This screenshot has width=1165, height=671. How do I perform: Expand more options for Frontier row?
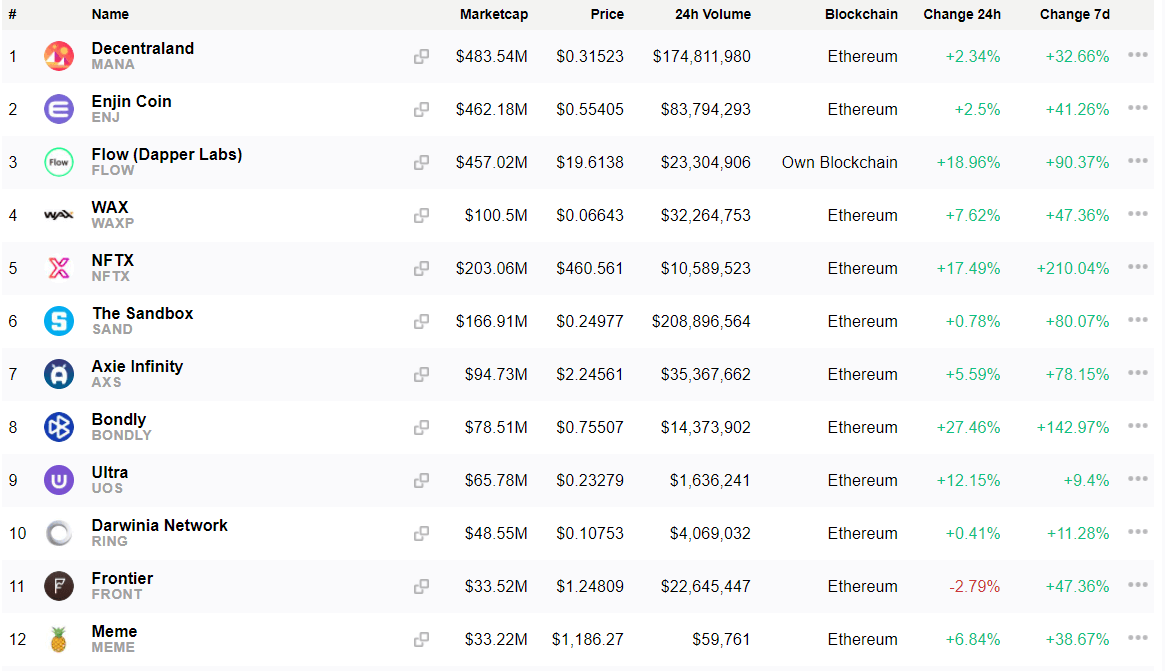pos(1137,586)
